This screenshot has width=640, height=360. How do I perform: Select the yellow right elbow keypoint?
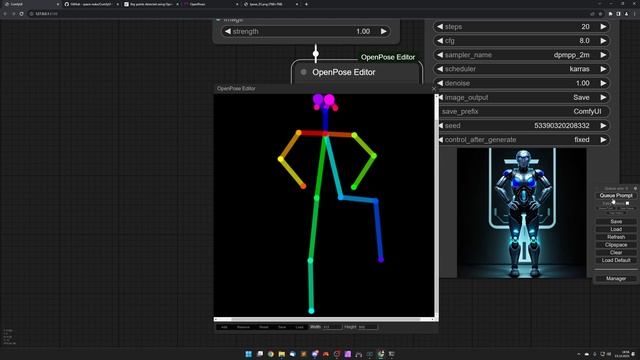tap(280, 159)
